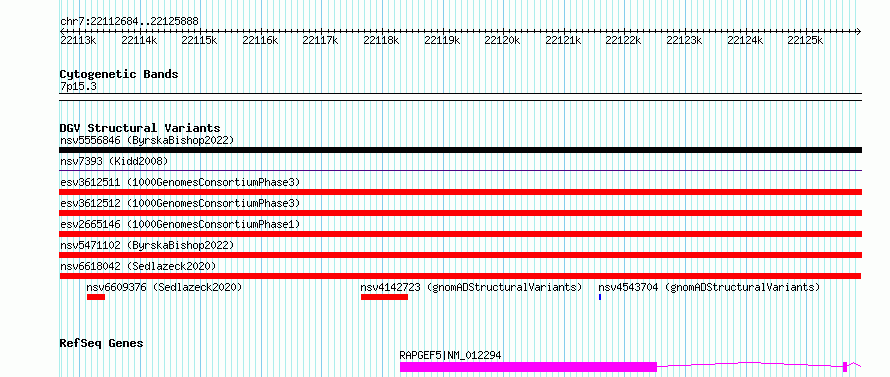890x377 pixels.
Task: Click the 22114k ruler tick label
Action: pos(139,40)
